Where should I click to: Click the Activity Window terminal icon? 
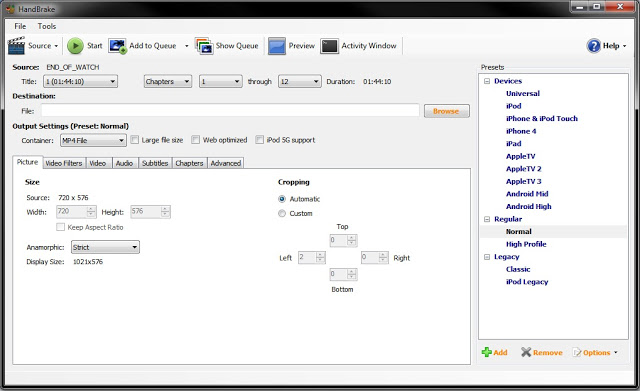click(x=329, y=46)
